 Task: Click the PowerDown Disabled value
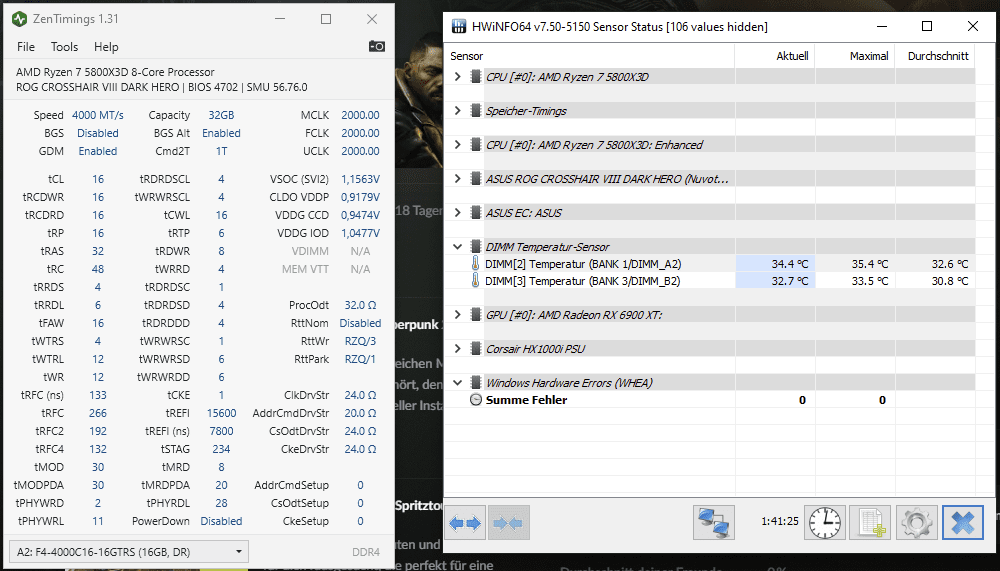[x=221, y=521]
